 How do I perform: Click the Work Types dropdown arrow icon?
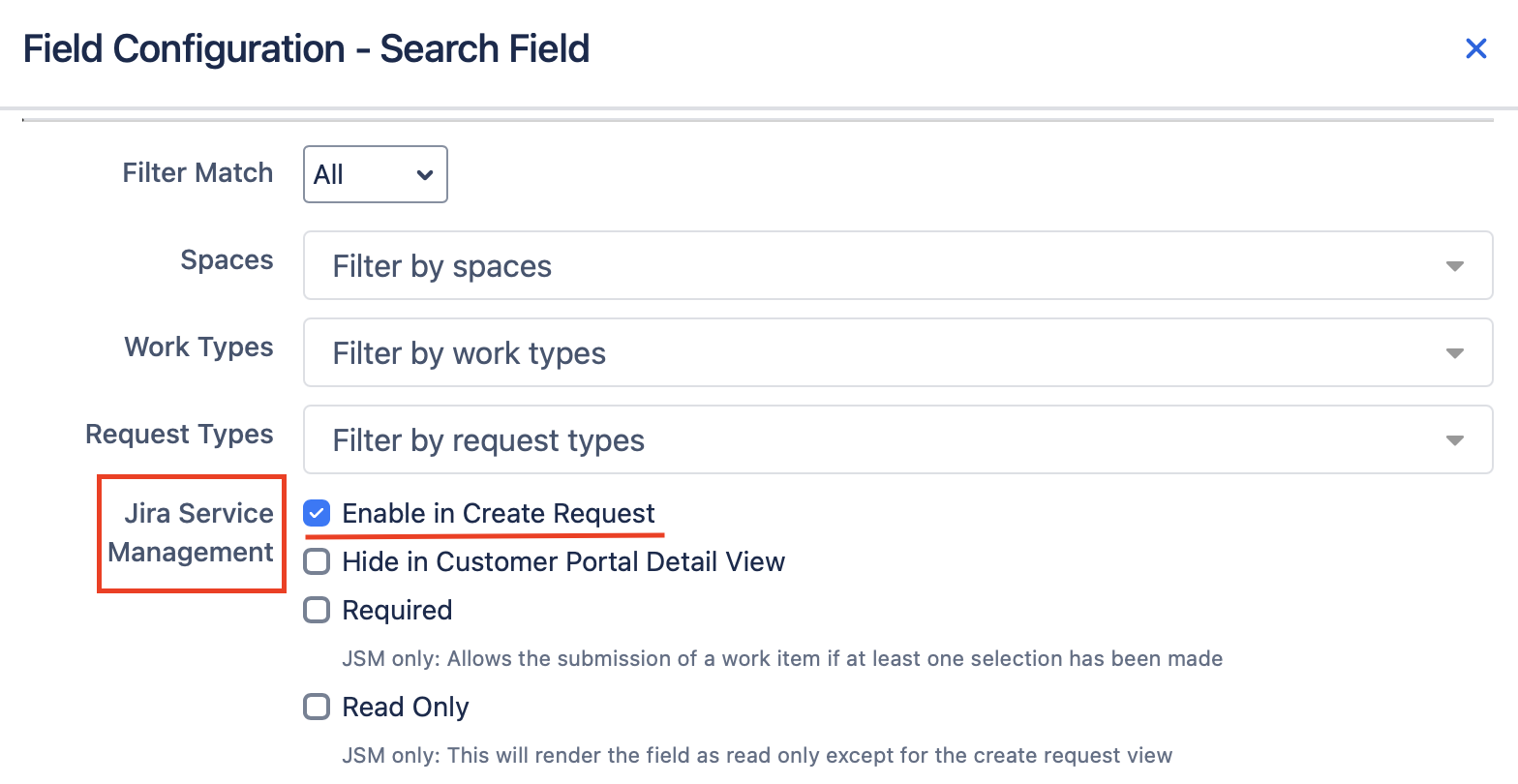click(1454, 353)
